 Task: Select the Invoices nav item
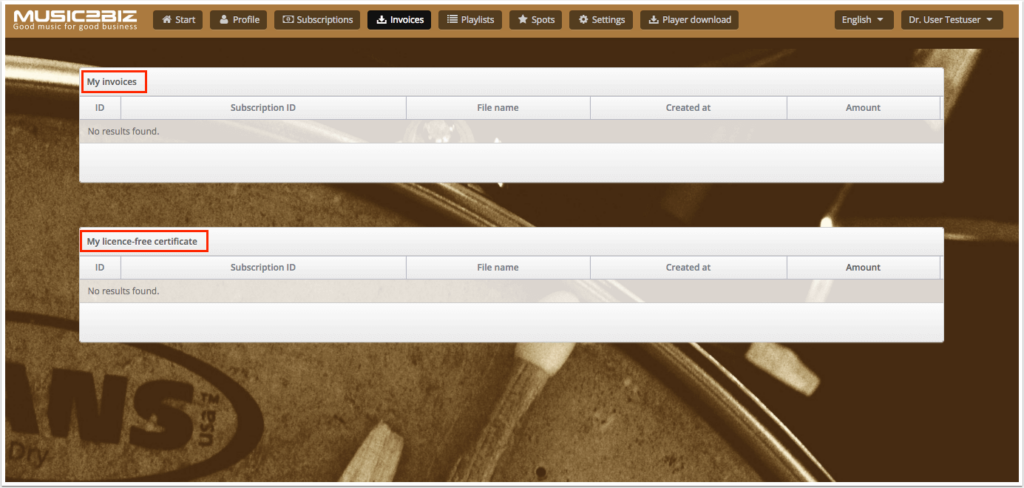(x=399, y=20)
